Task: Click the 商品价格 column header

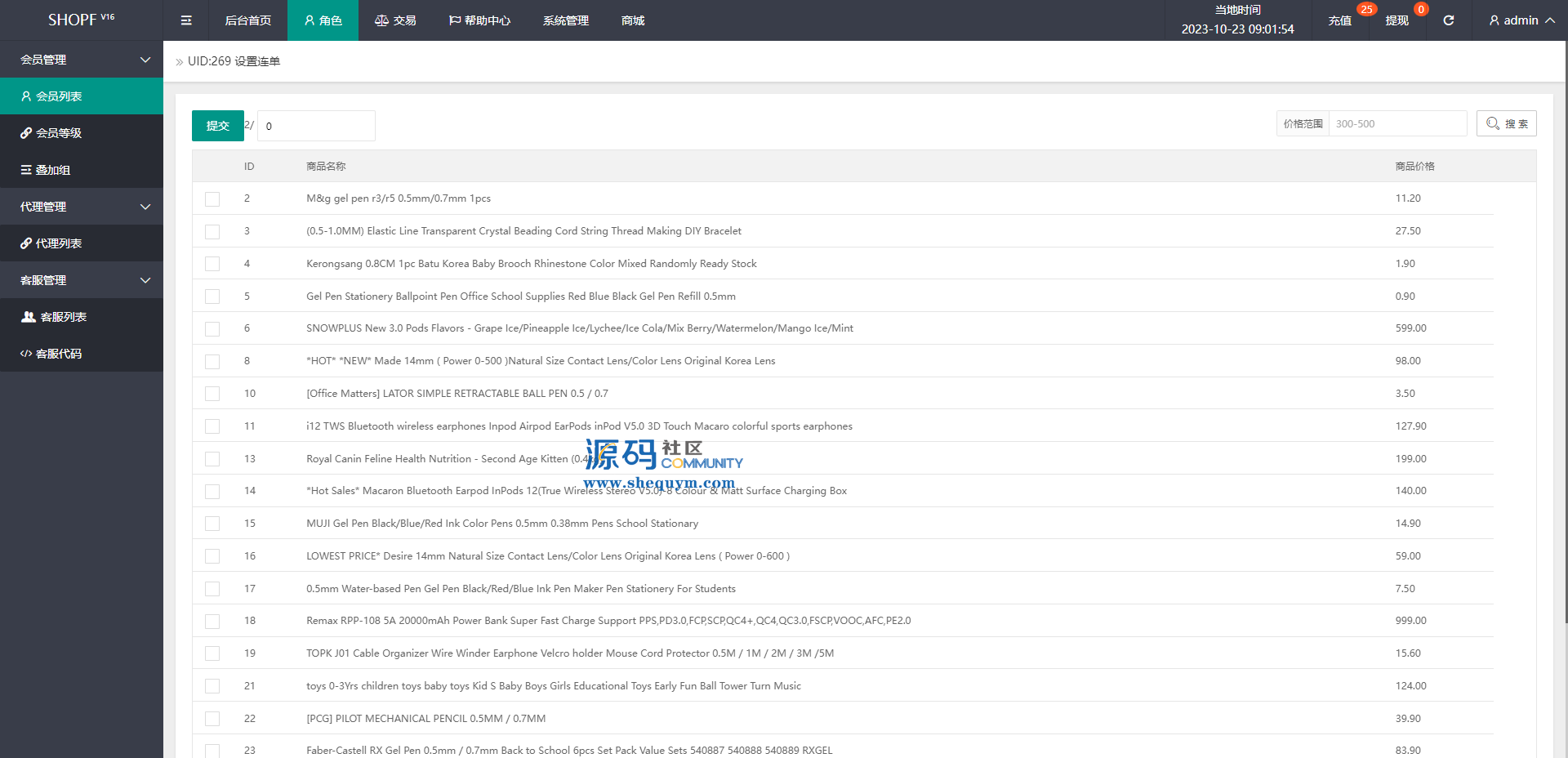Action: (x=1414, y=167)
